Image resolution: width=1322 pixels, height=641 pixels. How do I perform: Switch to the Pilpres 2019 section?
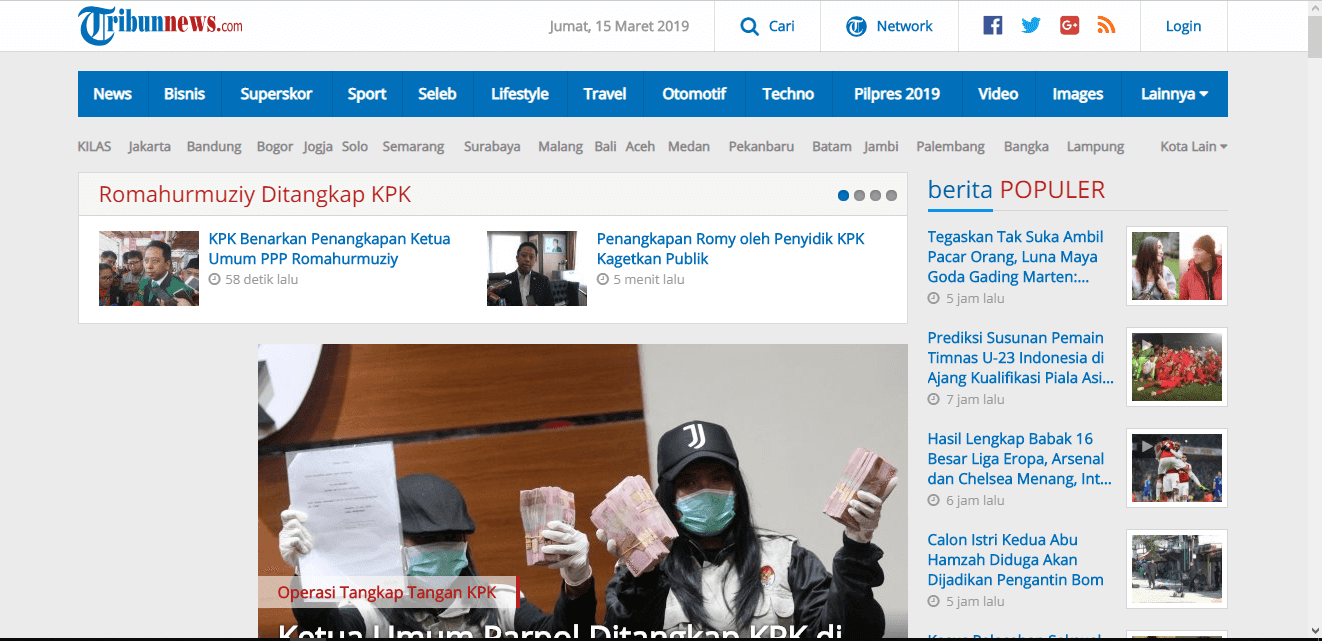click(x=896, y=93)
